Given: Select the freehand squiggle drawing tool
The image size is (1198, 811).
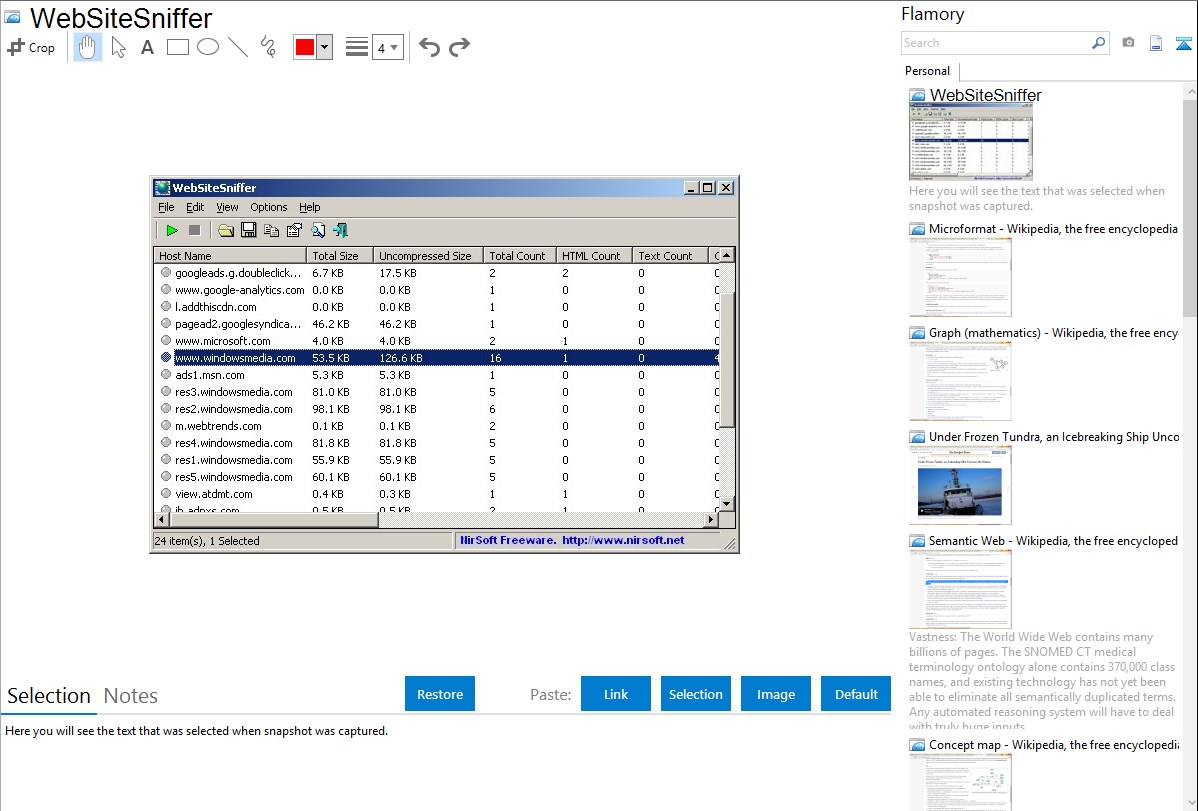Looking at the screenshot, I should [x=267, y=47].
